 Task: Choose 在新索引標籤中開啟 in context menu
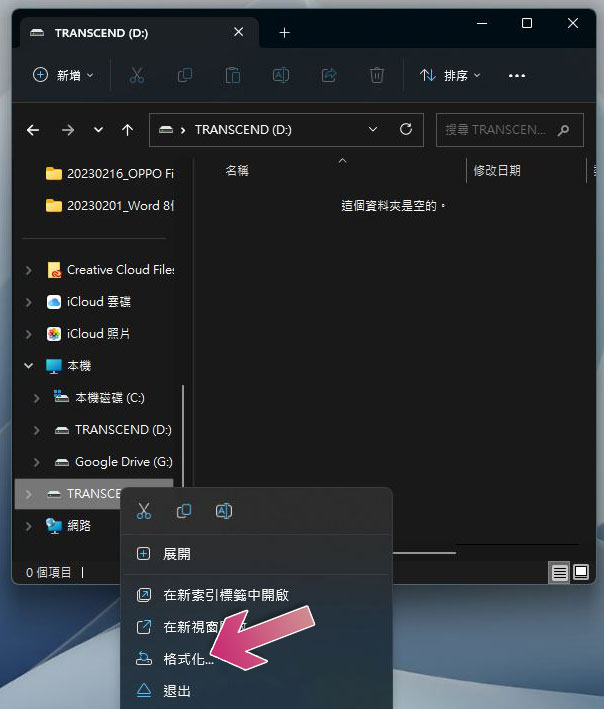coord(256,595)
